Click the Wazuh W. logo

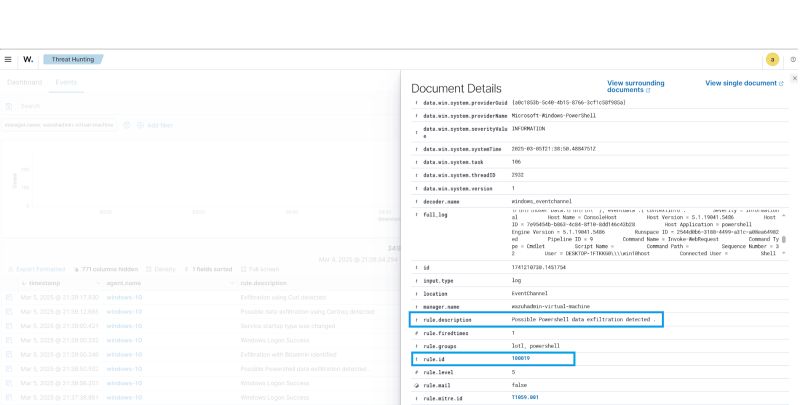[x=28, y=60]
